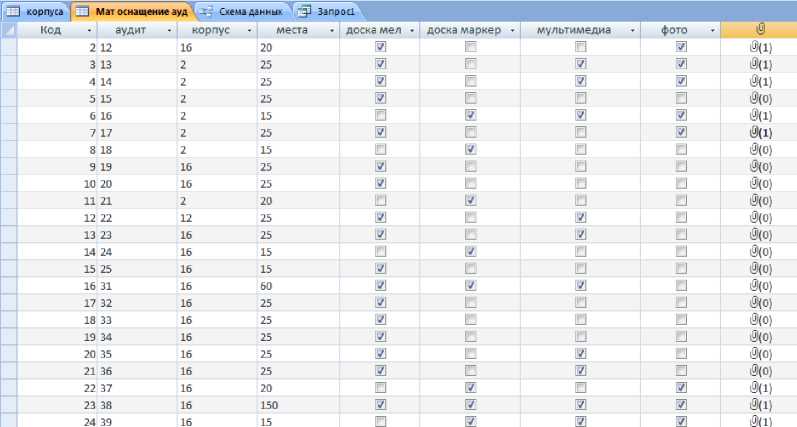Viewport: 797px width, 427px height.
Task: Click the аудит column header label
Action: tap(130, 30)
